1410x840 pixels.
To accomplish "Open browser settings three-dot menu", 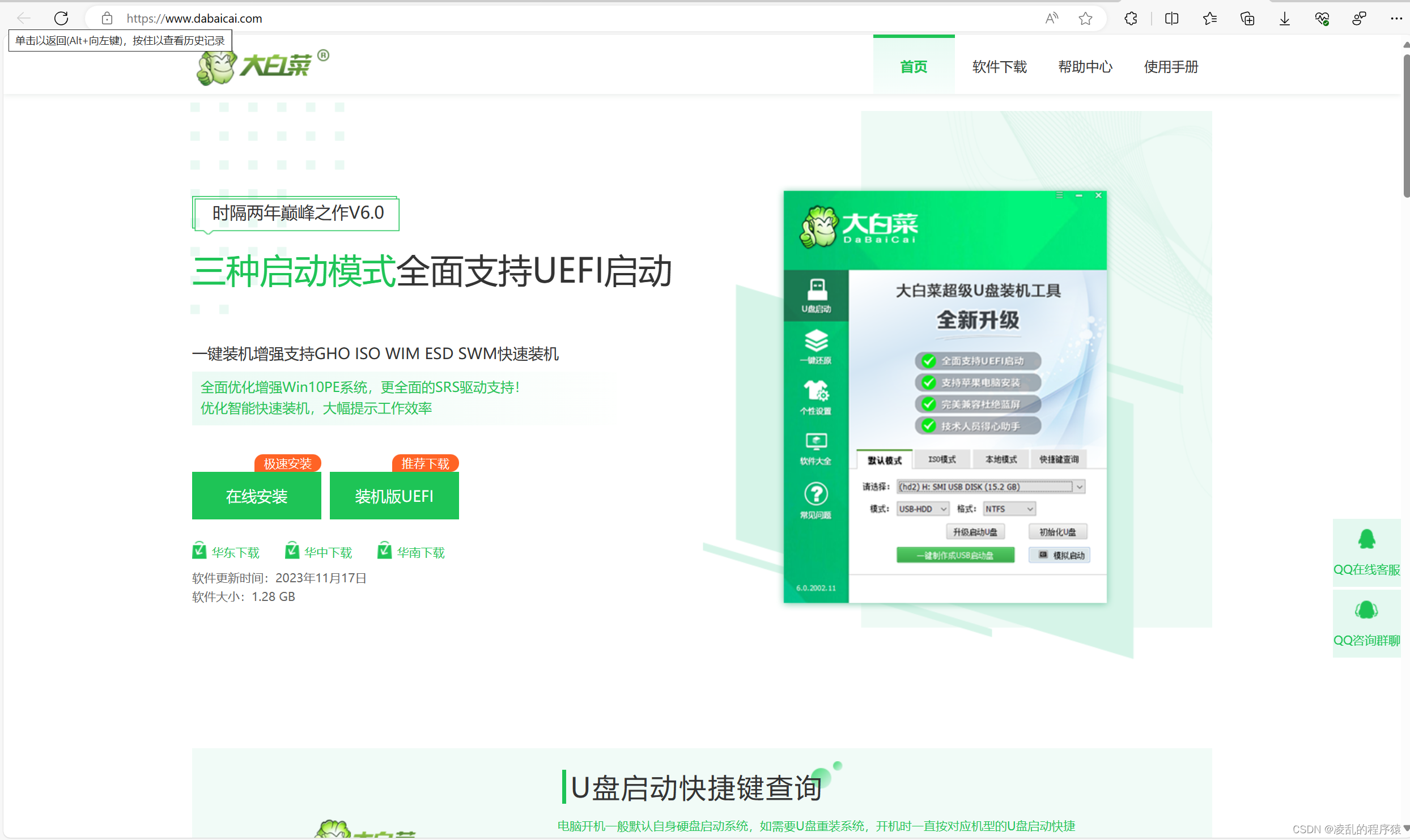I will point(1396,19).
